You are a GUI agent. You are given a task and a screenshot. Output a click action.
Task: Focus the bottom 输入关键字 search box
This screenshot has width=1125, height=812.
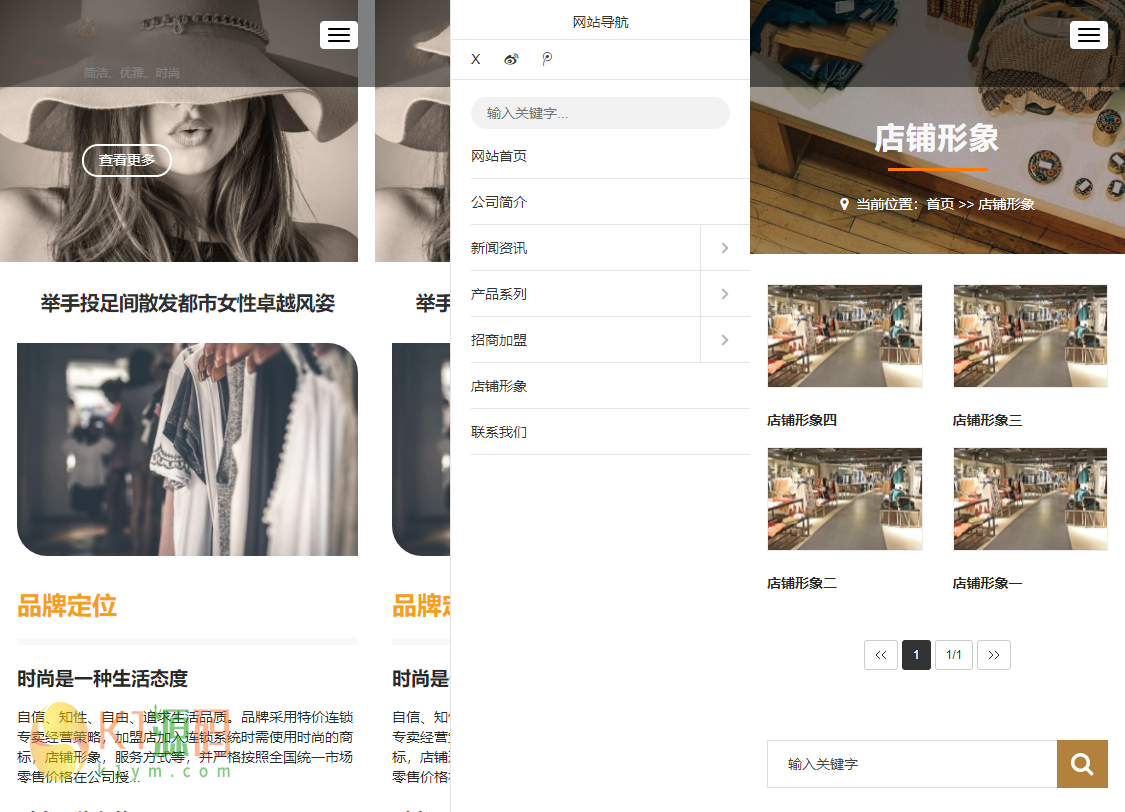click(x=912, y=764)
